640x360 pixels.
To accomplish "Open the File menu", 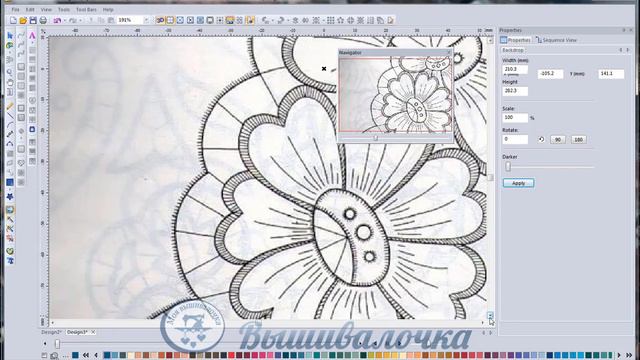I will click(16, 9).
